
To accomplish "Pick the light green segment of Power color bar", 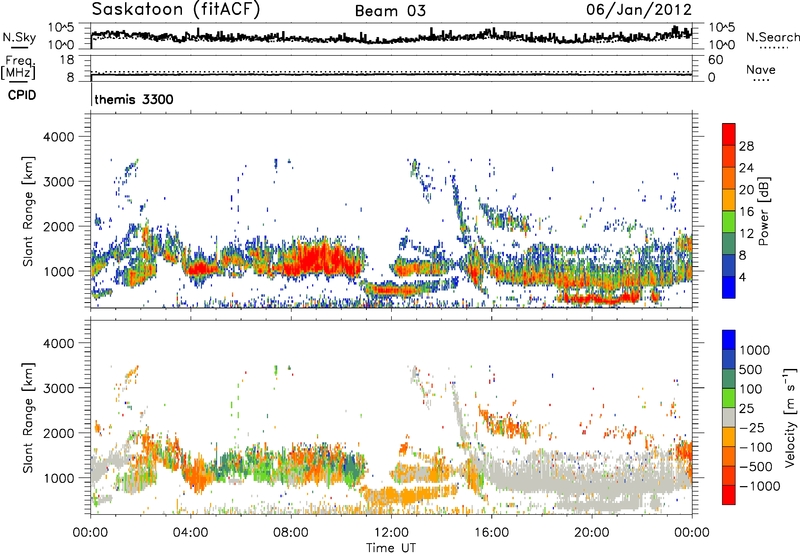I will [729, 222].
